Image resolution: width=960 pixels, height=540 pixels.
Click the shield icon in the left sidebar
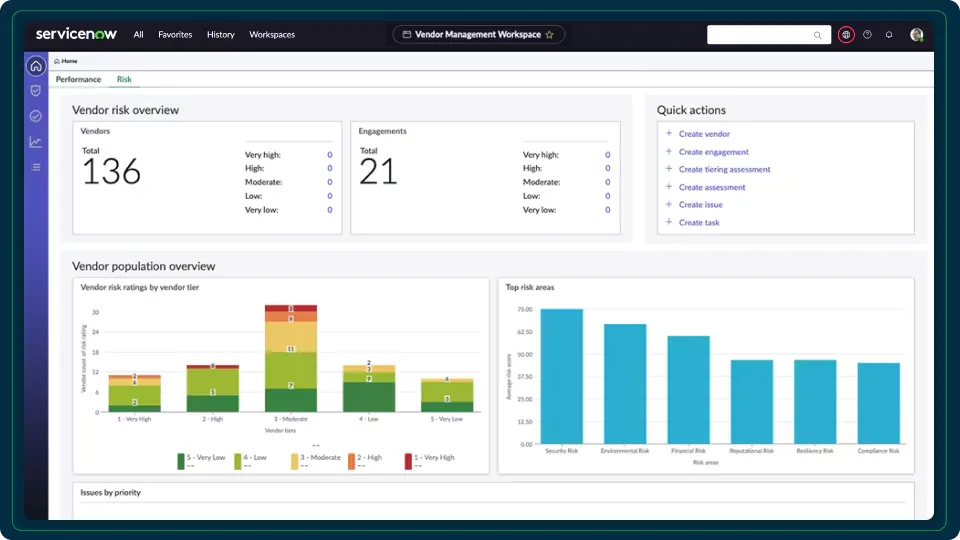pos(36,91)
